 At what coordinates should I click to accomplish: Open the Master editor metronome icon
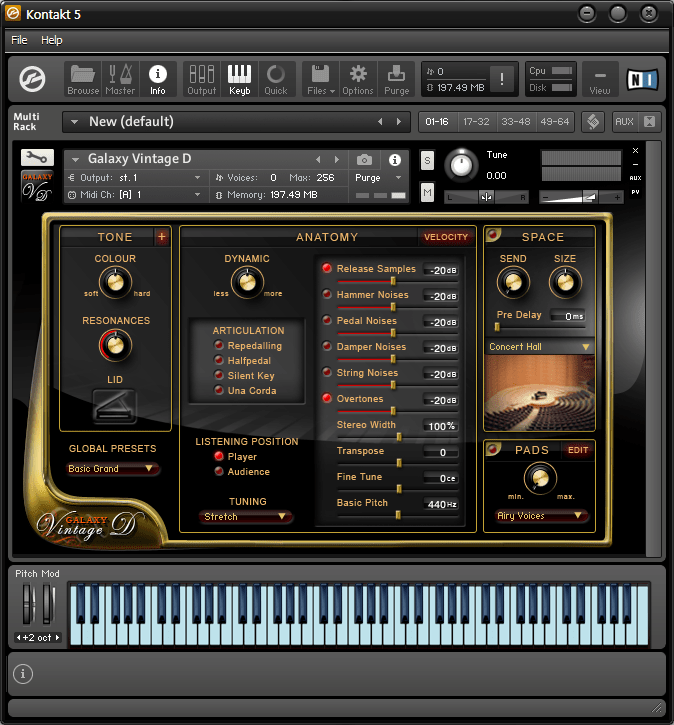pos(120,79)
